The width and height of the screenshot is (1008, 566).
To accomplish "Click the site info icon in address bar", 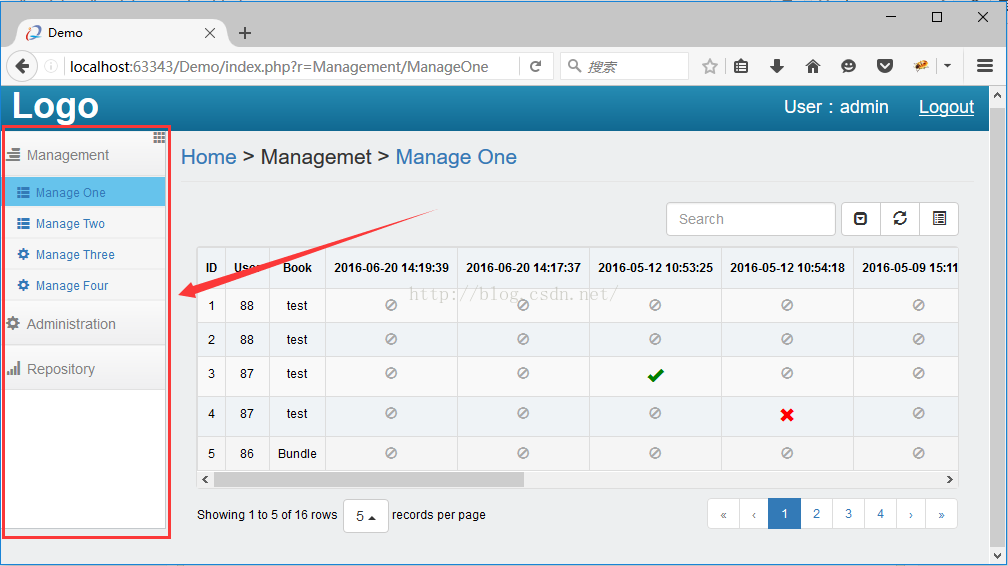I will click(x=51, y=66).
